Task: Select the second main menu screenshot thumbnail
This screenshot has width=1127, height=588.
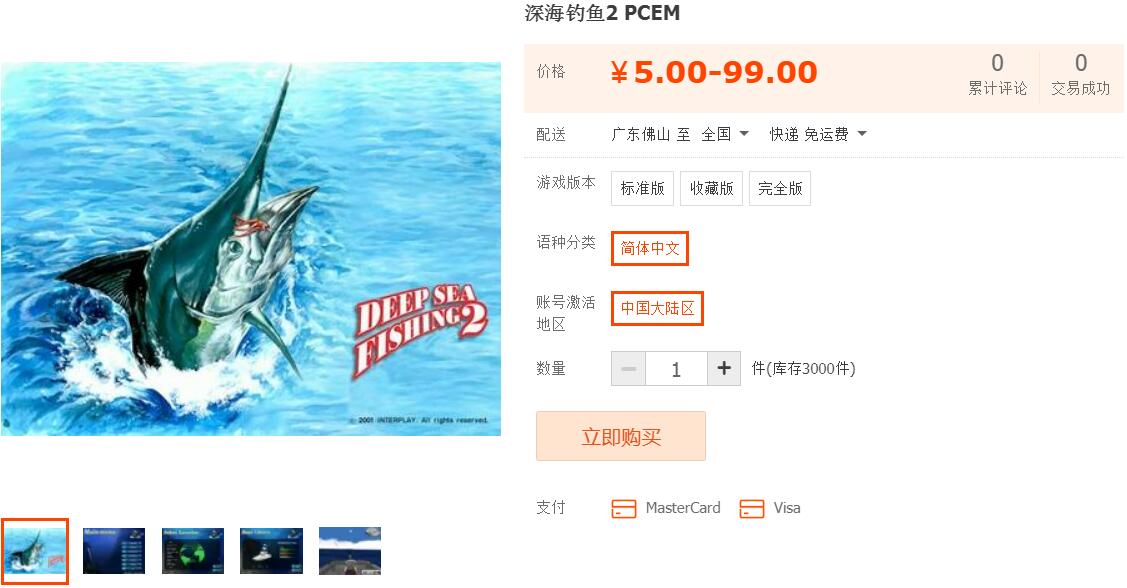Action: (x=114, y=551)
